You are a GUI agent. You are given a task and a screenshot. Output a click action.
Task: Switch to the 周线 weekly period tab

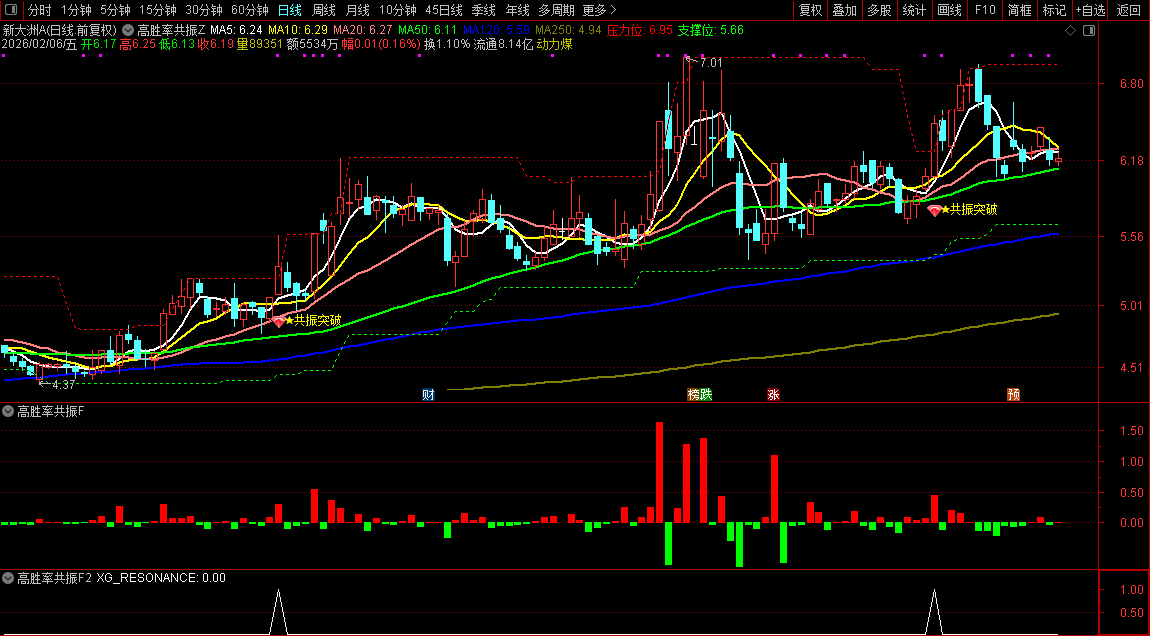tap(323, 10)
